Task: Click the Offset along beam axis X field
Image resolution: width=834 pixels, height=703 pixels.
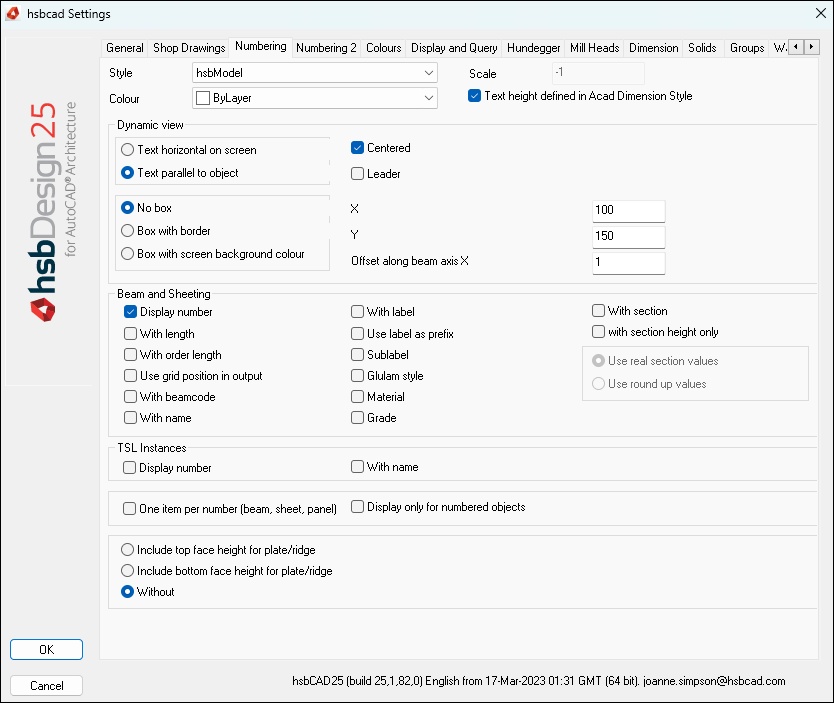Action: [x=629, y=263]
